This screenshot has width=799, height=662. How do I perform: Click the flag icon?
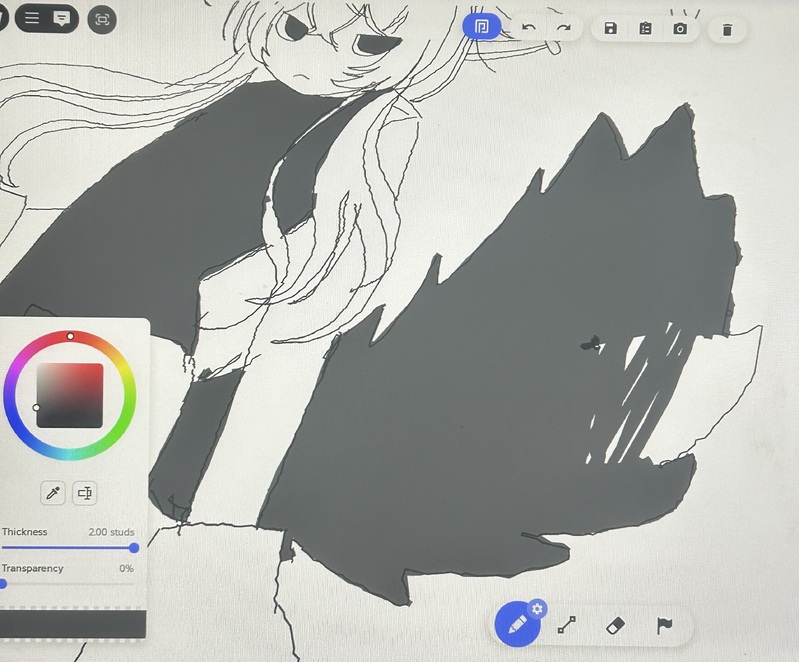pyautogui.click(x=664, y=625)
